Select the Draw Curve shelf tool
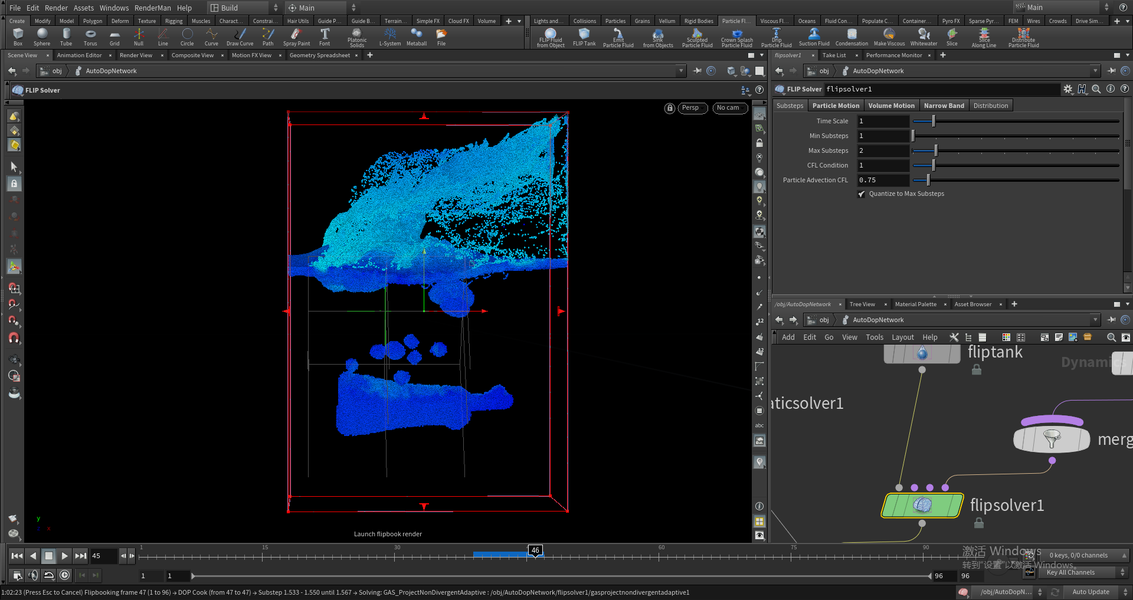Image resolution: width=1133 pixels, height=600 pixels. [x=240, y=37]
